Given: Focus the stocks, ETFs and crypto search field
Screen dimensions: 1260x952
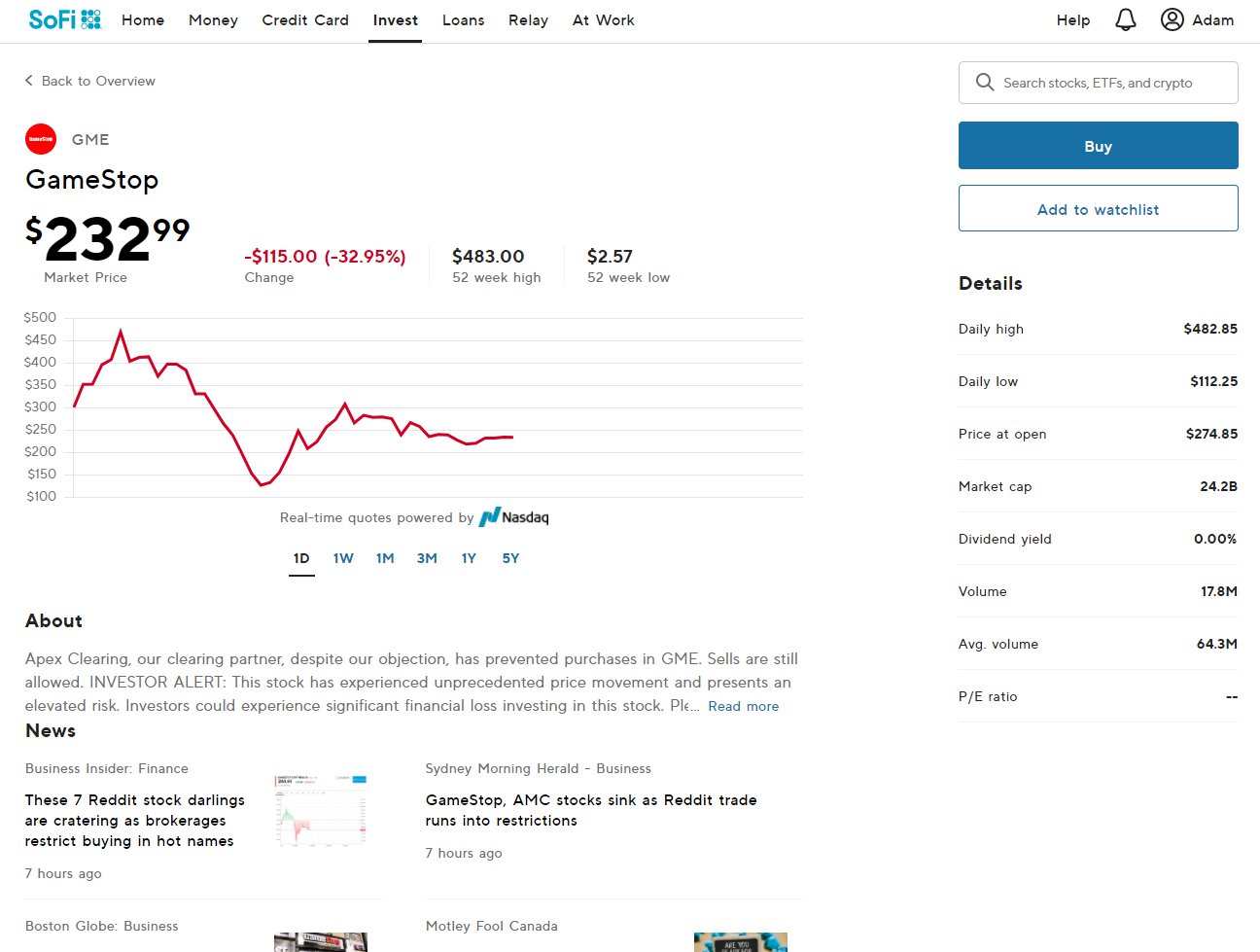Looking at the screenshot, I should [1108, 83].
